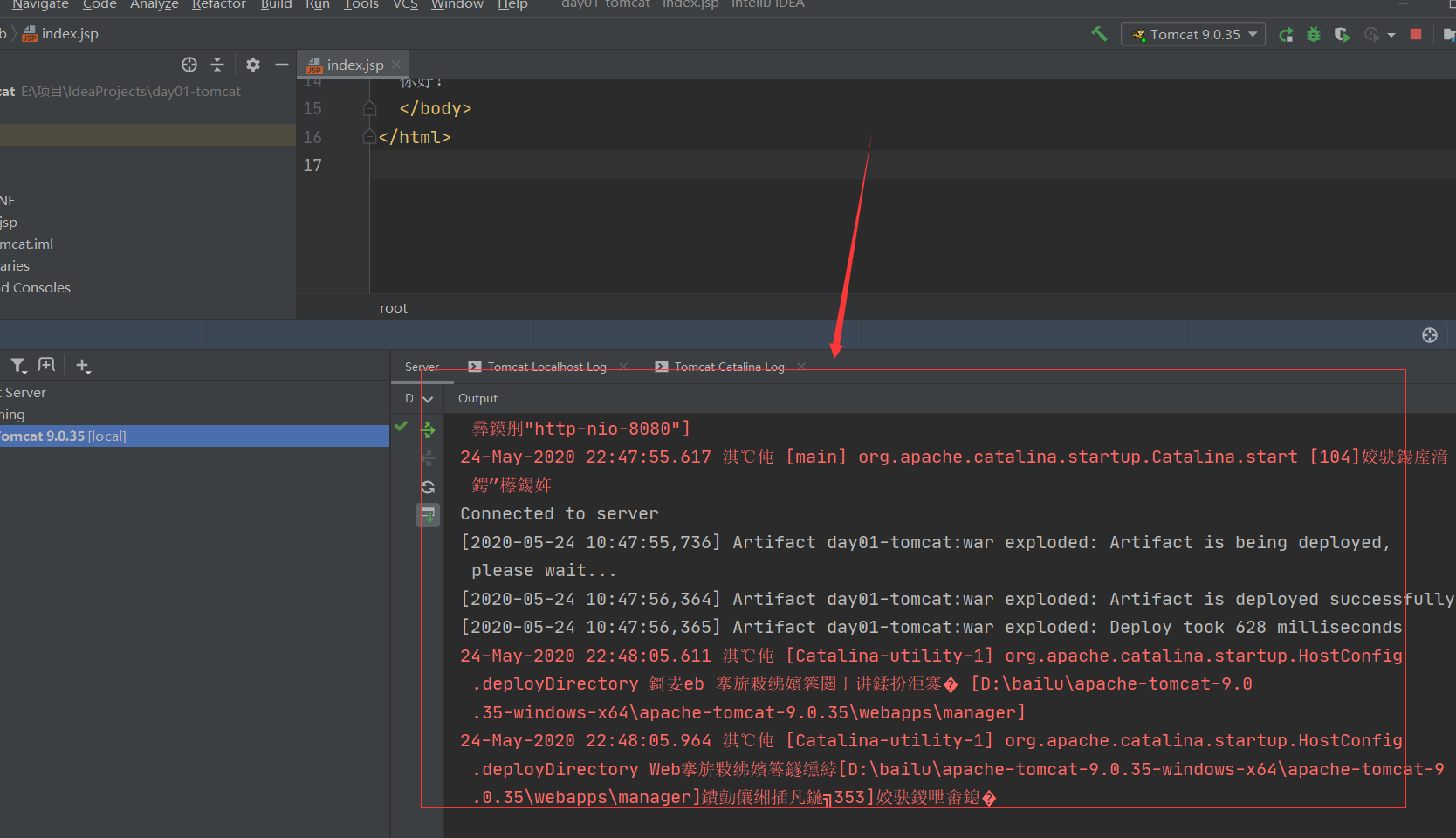The image size is (1456, 838).
Task: Select Tomcat 9.0.35 [local] in Services tree
Action: [x=194, y=436]
